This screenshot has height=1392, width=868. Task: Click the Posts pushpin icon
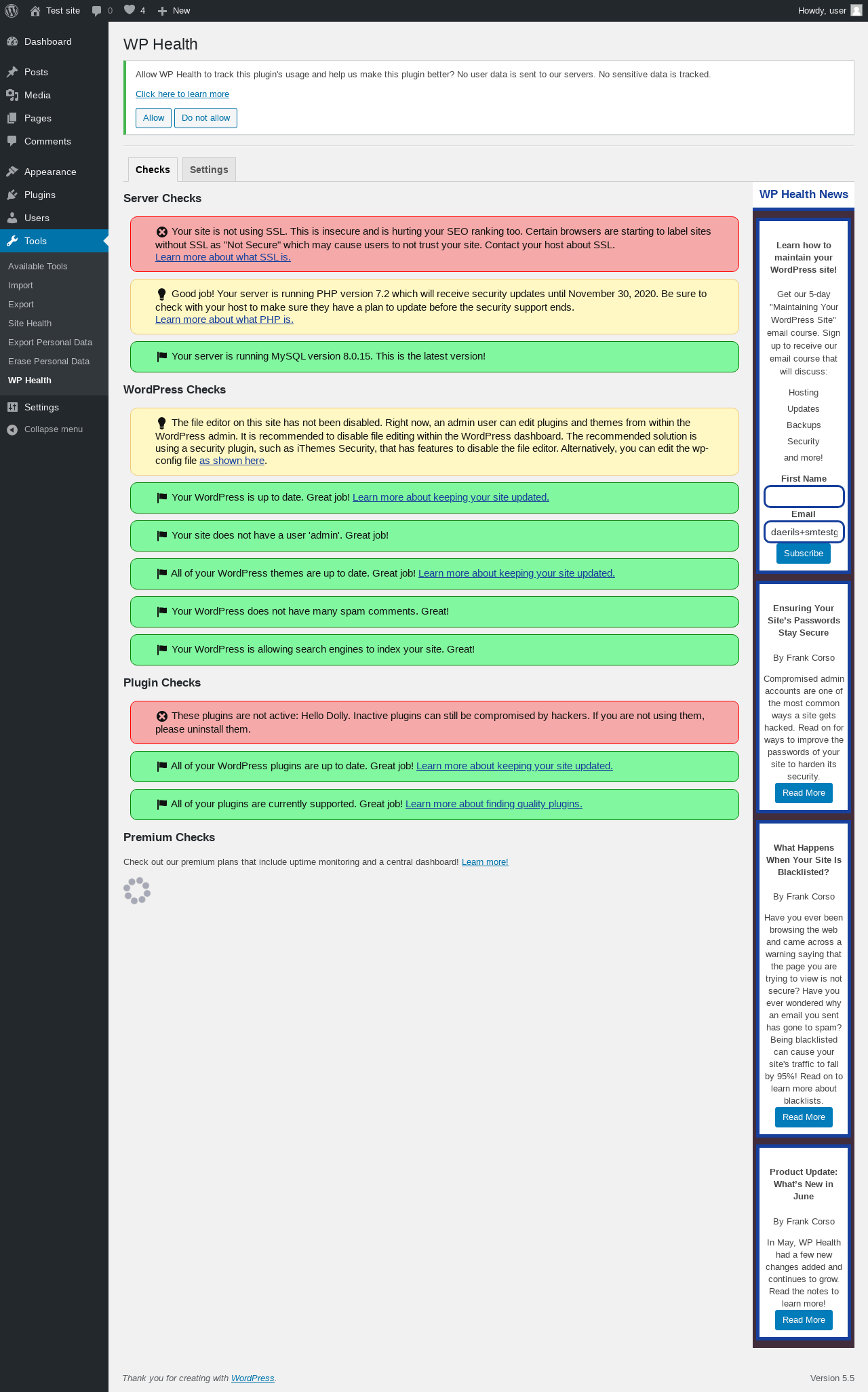pos(12,72)
